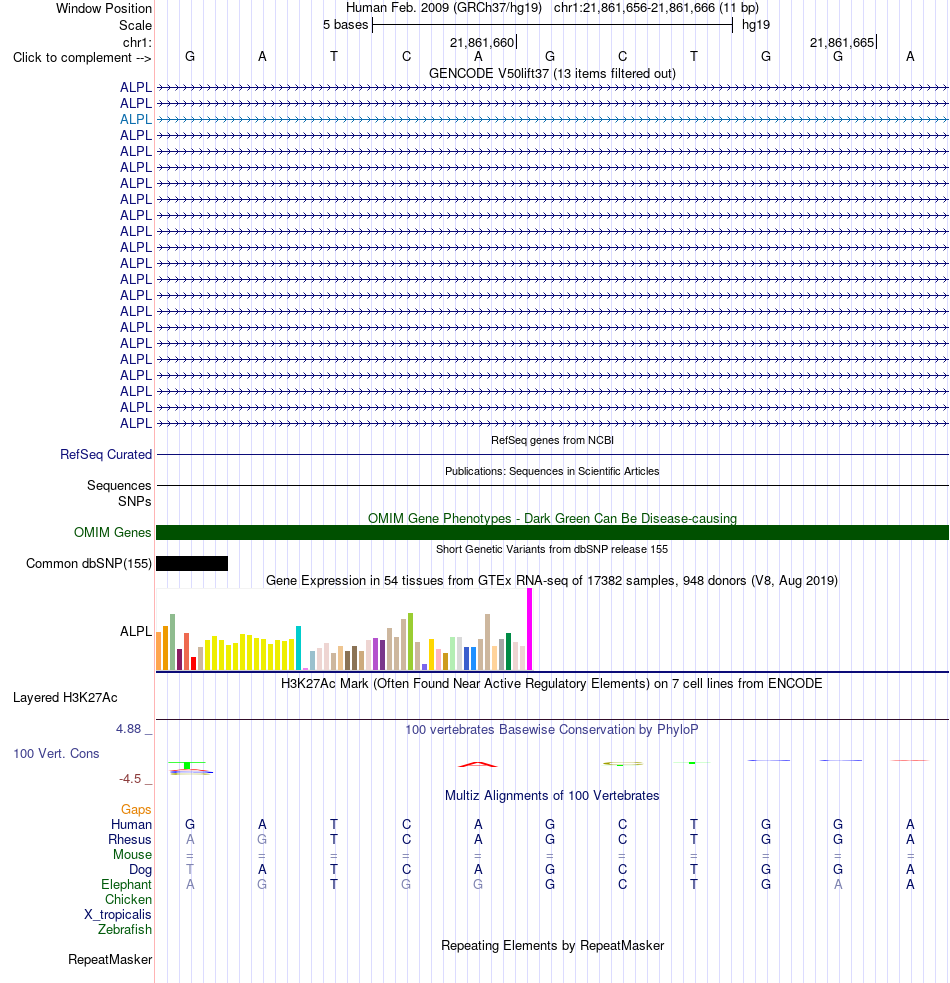Screen dimensions: 950x983
Task: Click the RefSeq Curated track label
Action: (106, 455)
